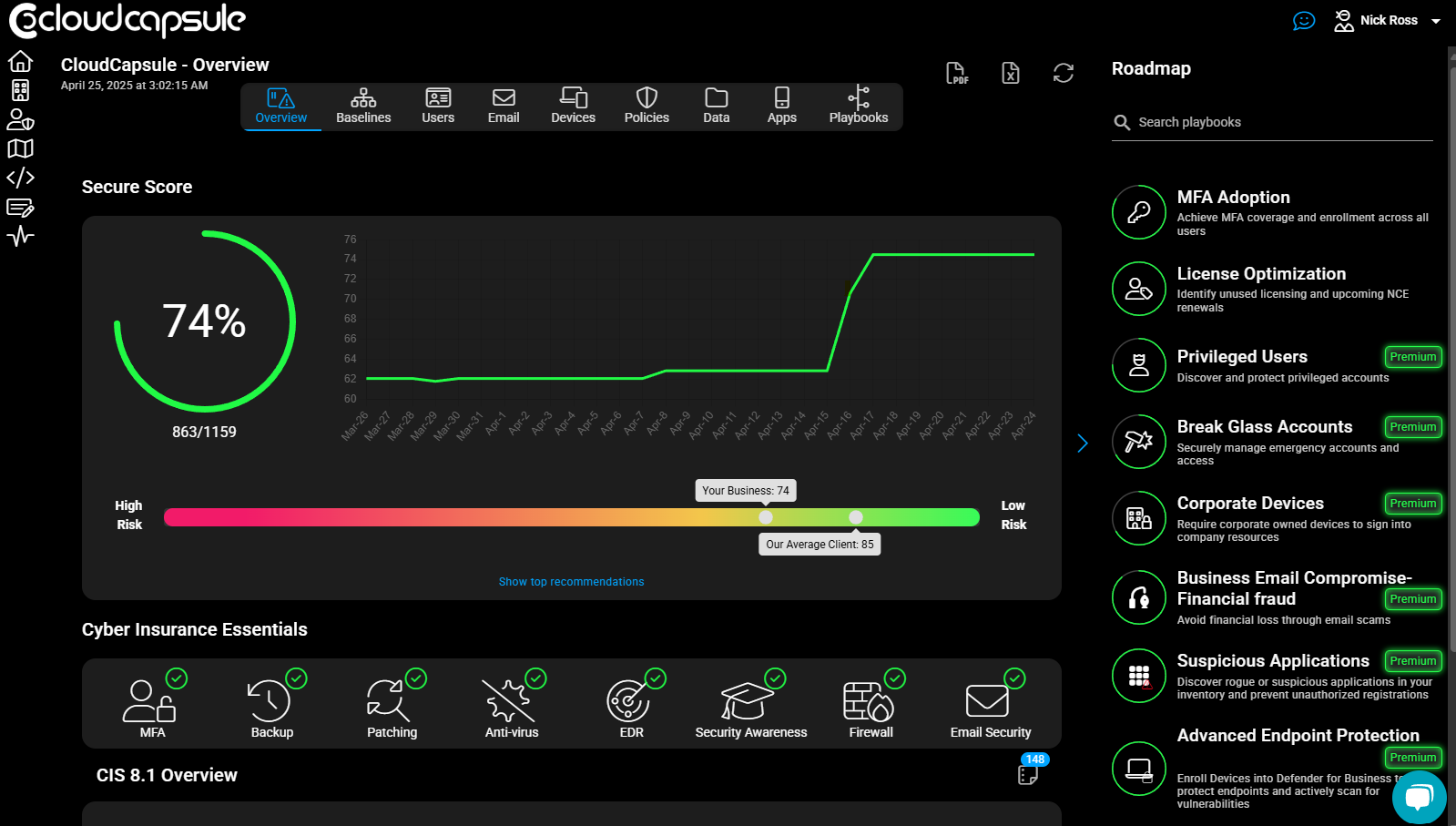1456x826 pixels.
Task: Open the building tenants icon in sidebar
Action: click(x=20, y=90)
